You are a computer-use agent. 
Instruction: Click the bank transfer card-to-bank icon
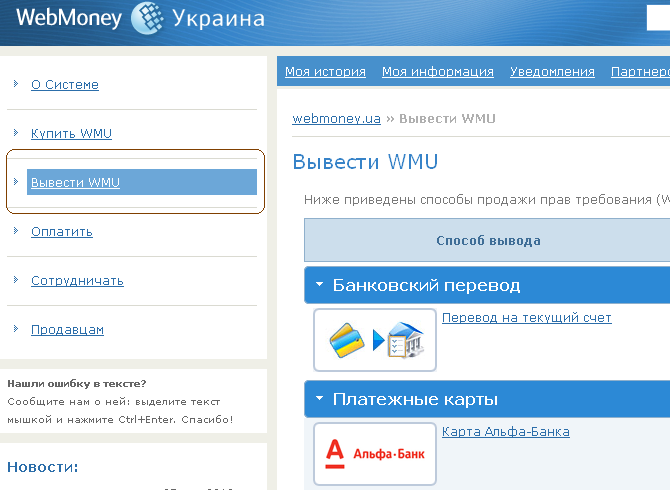coord(375,340)
